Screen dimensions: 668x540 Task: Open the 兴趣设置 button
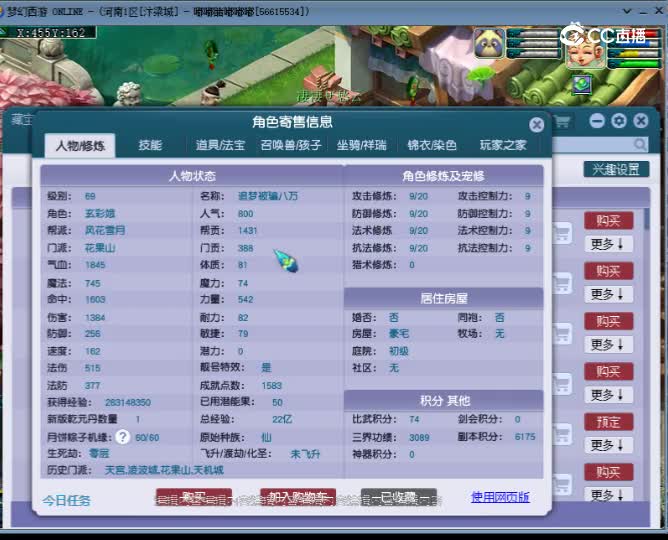pos(616,169)
